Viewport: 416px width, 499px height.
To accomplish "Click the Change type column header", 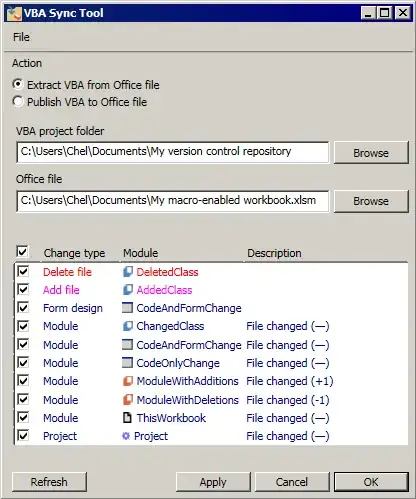I will (x=74, y=253).
